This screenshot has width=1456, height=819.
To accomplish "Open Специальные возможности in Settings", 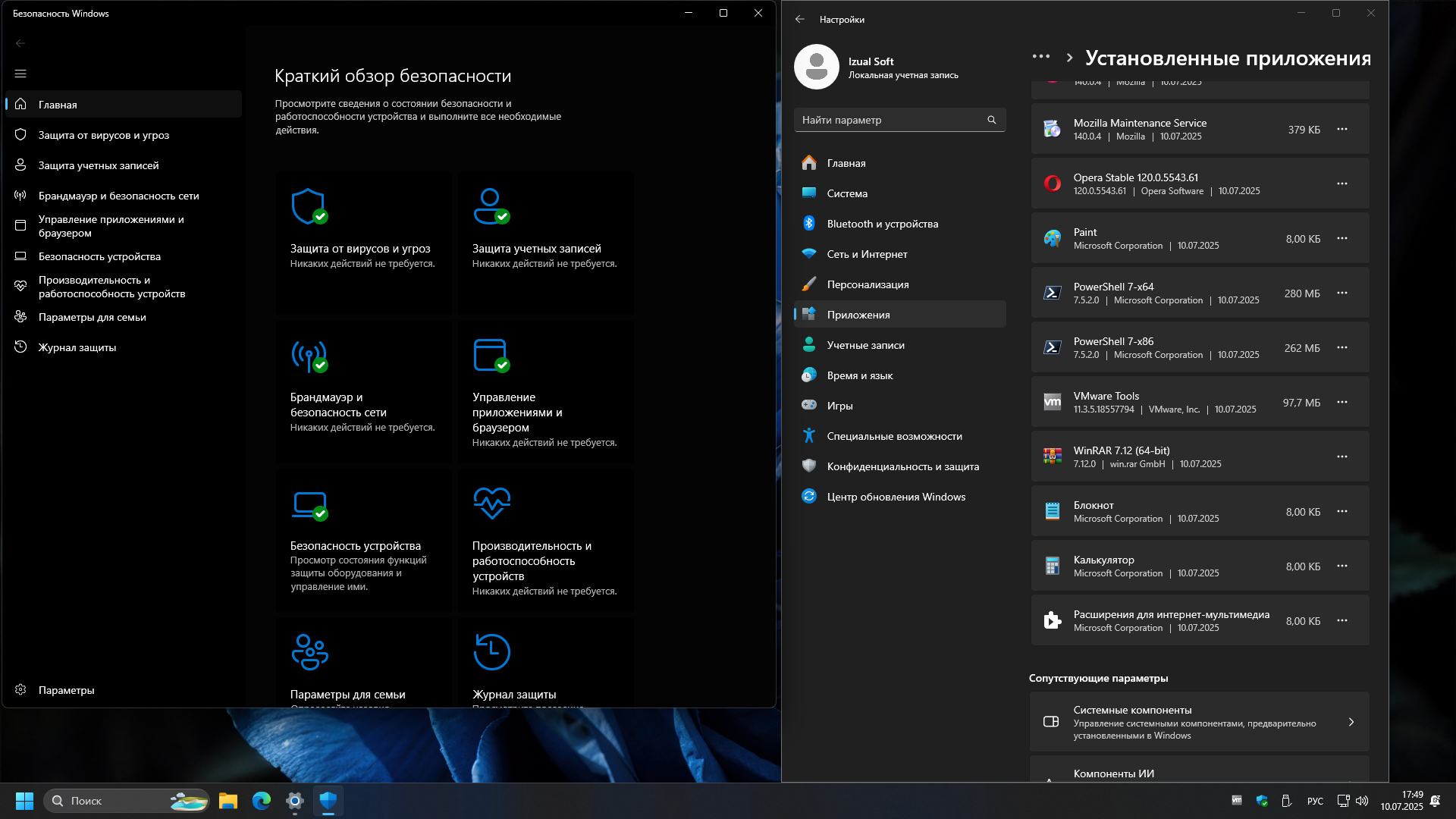I will [x=900, y=436].
